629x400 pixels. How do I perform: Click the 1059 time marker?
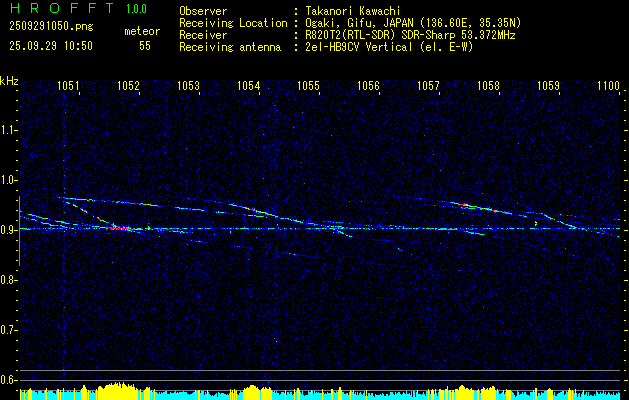click(x=549, y=86)
